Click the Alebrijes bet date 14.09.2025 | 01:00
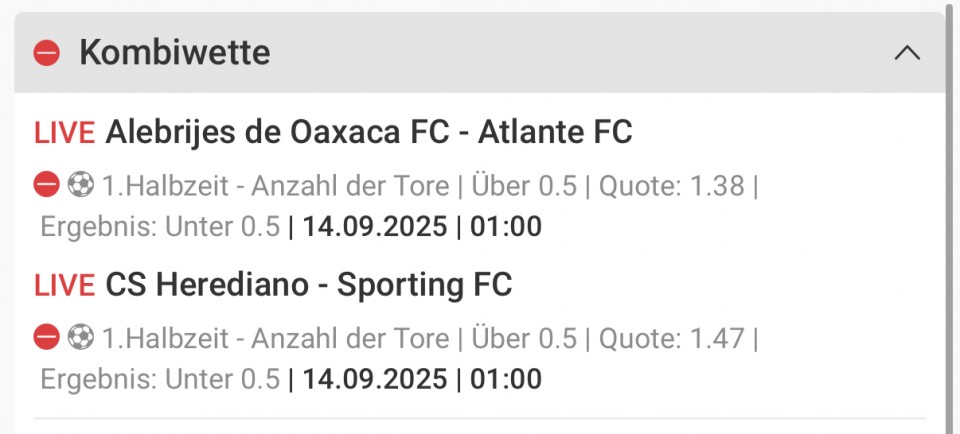The height and width of the screenshot is (434, 960). tap(422, 226)
